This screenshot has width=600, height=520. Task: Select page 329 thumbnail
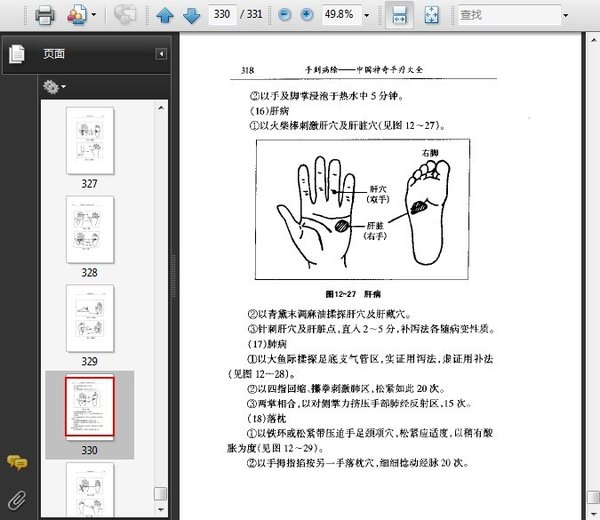pos(90,318)
